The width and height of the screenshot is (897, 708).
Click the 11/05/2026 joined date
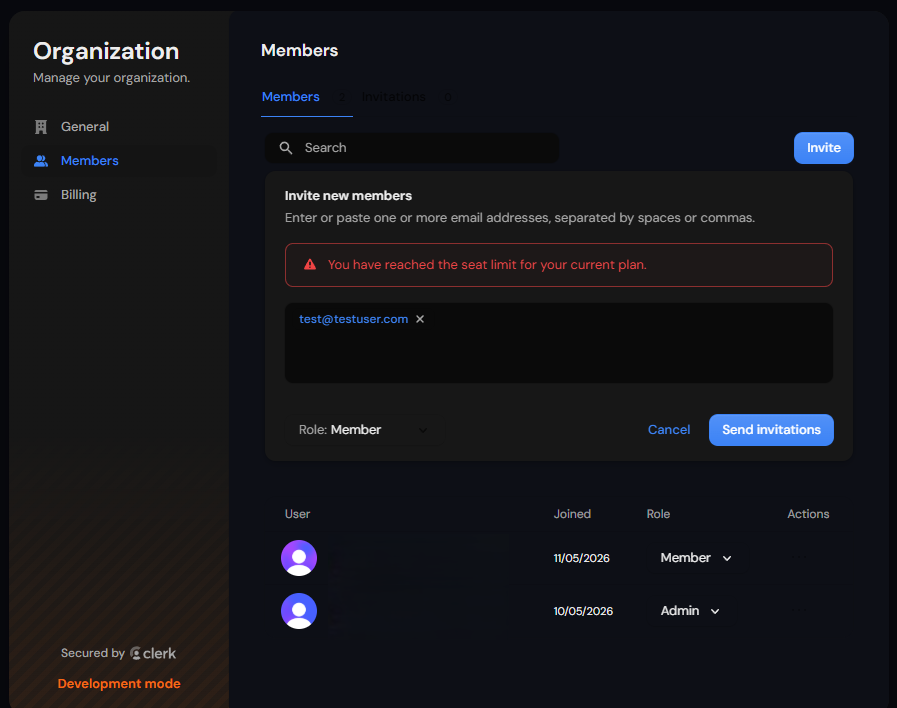coord(581,558)
